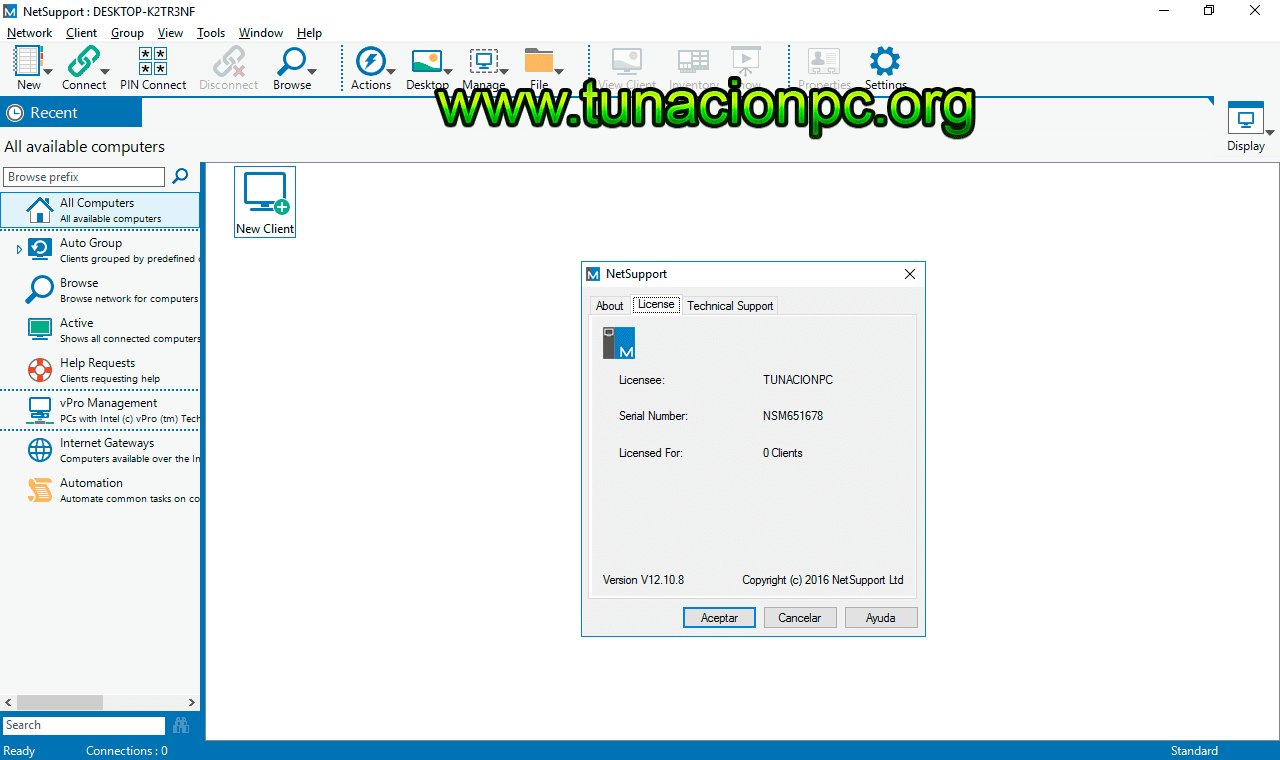Open Help Requests in the sidebar

100,370
